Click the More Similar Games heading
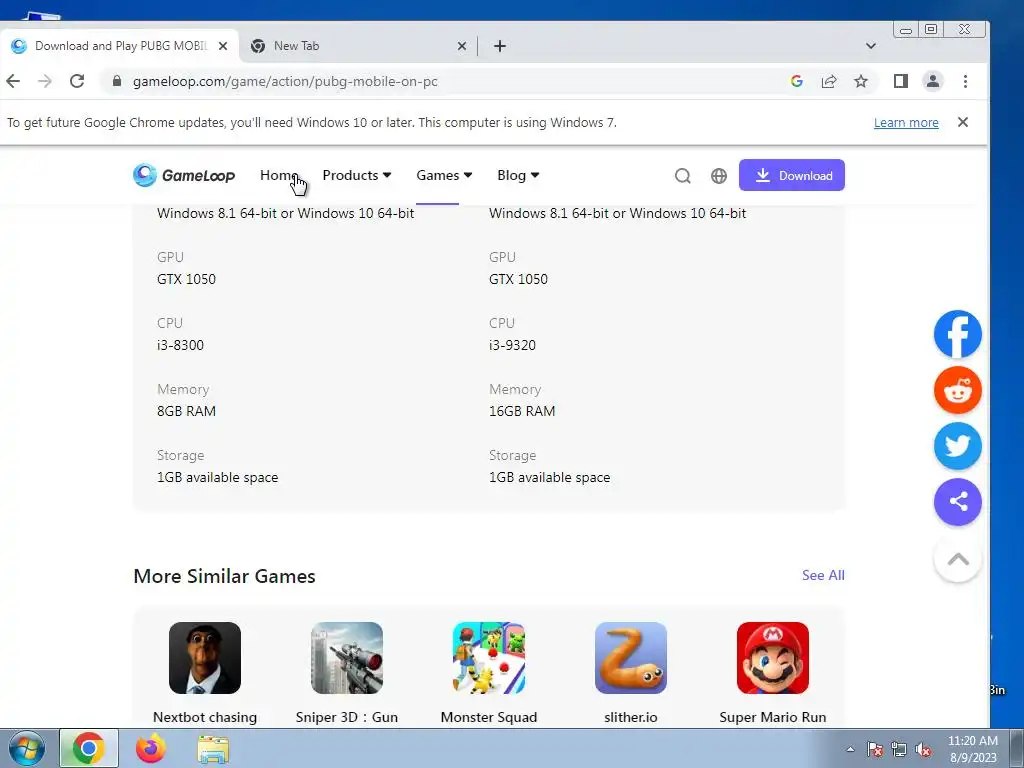 pyautogui.click(x=224, y=576)
